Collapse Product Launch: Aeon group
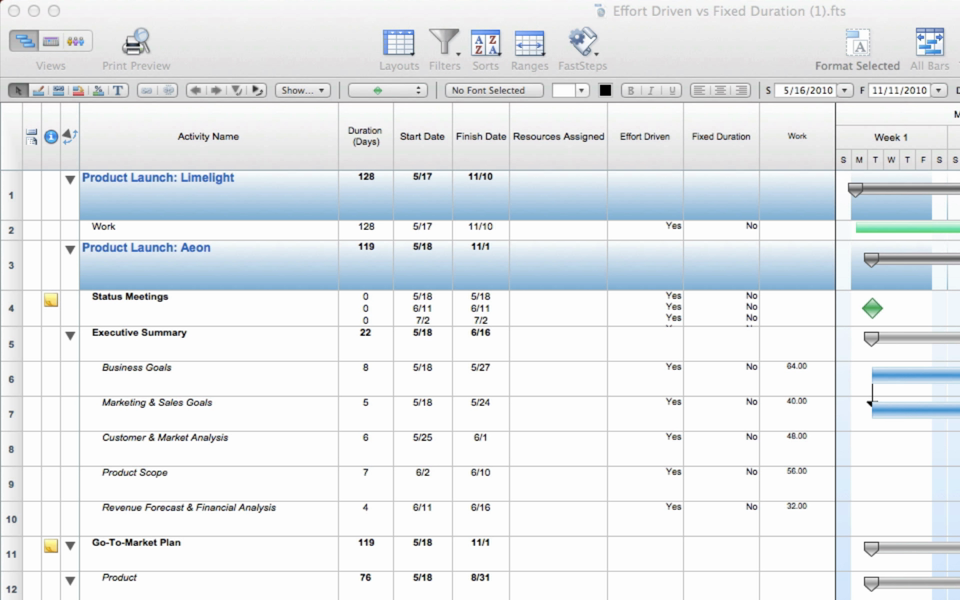The image size is (960, 600). [x=70, y=250]
